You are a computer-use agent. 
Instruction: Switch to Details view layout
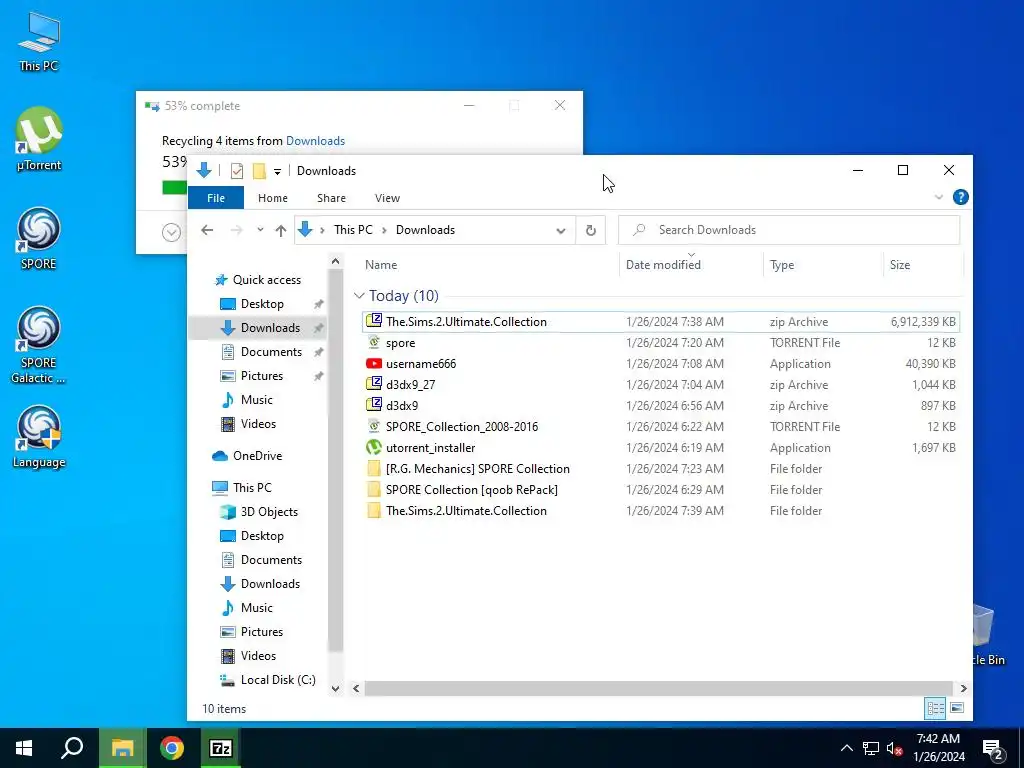(x=935, y=708)
